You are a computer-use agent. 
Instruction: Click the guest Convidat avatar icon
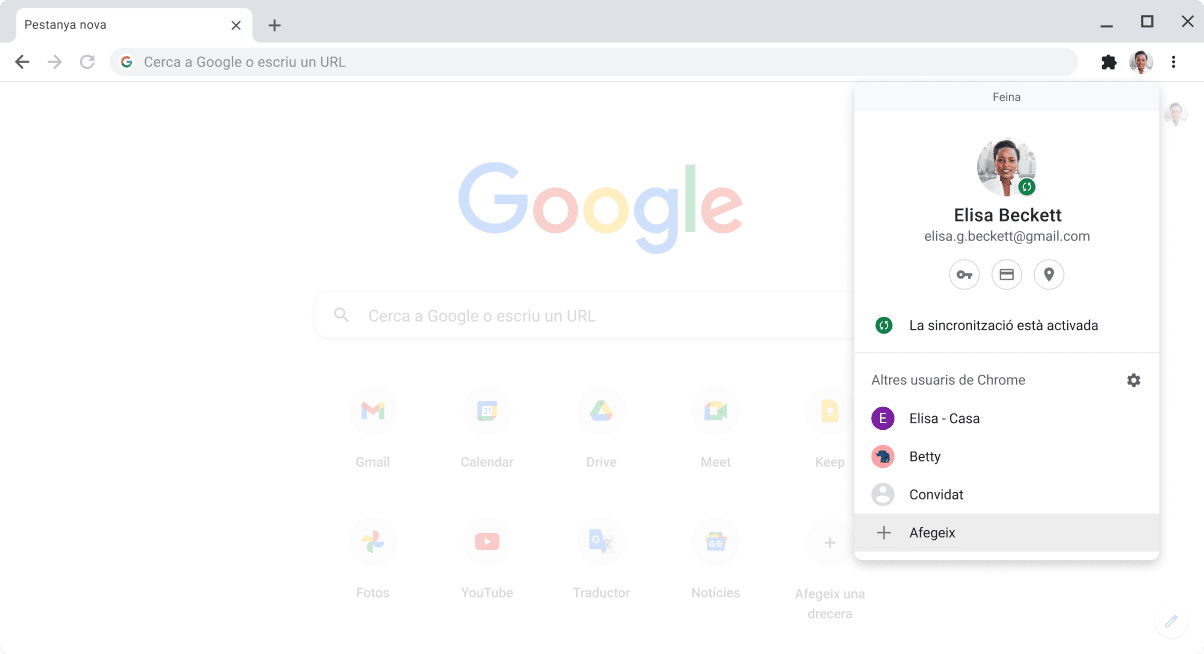click(x=882, y=494)
